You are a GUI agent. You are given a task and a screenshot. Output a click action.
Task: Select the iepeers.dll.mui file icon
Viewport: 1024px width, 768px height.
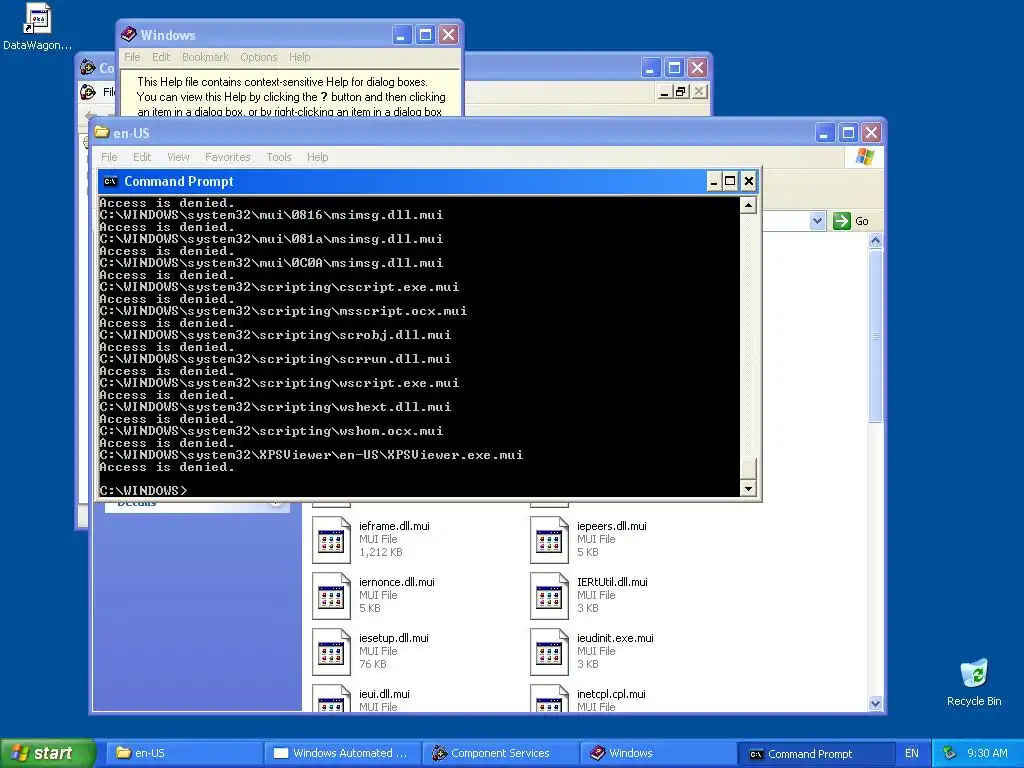549,540
